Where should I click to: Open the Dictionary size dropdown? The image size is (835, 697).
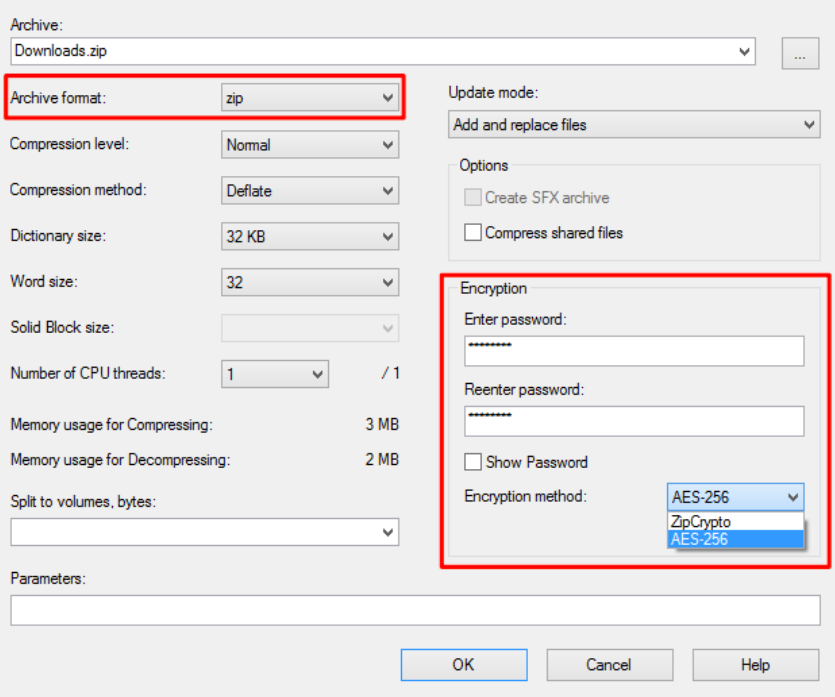(309, 237)
